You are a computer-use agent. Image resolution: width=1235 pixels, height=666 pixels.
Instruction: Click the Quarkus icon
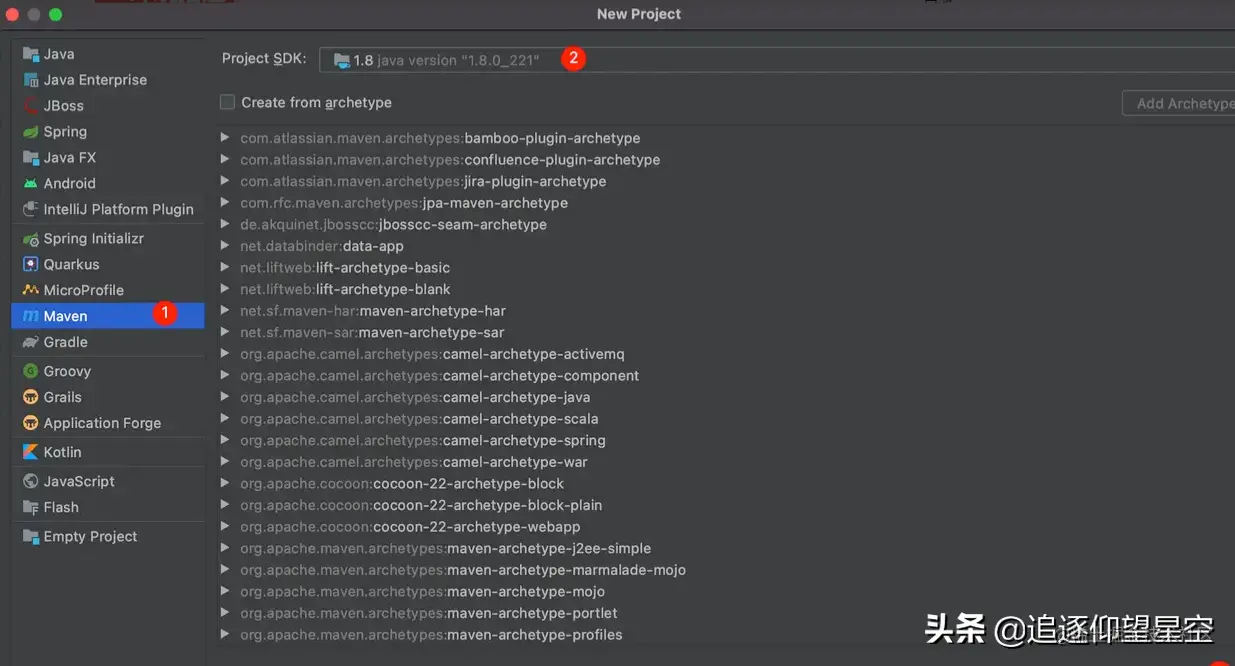[x=31, y=265]
